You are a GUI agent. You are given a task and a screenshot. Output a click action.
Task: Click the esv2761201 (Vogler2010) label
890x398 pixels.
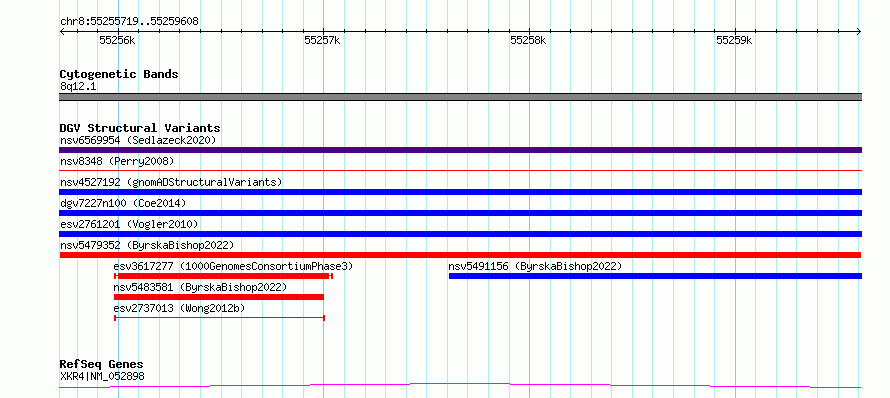129,224
